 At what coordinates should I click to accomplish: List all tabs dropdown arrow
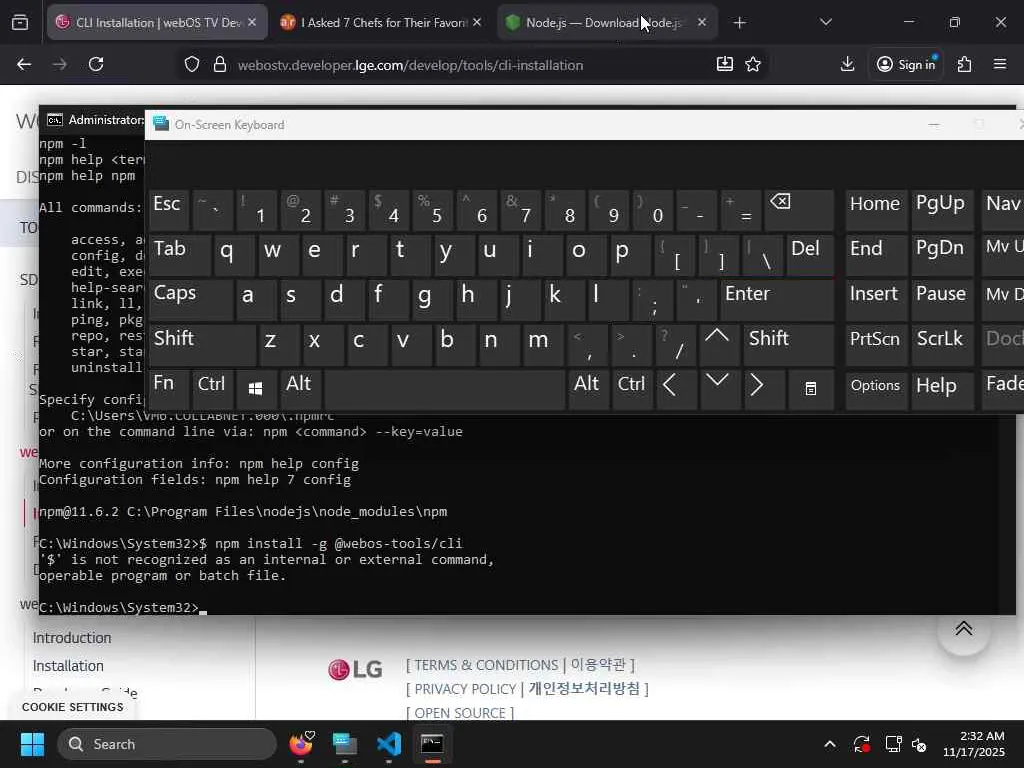click(x=825, y=22)
